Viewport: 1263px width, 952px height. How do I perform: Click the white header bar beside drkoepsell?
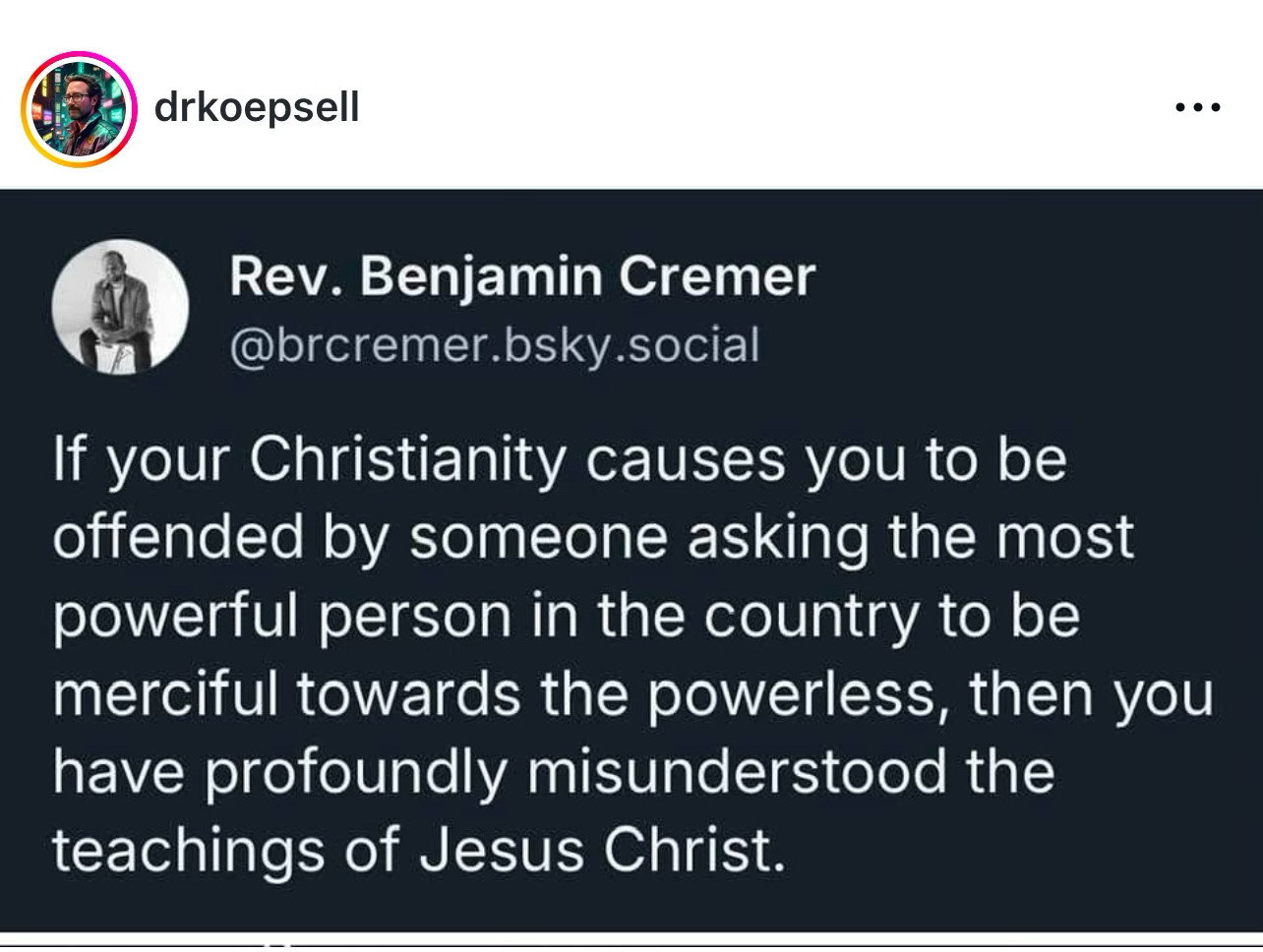(767, 108)
